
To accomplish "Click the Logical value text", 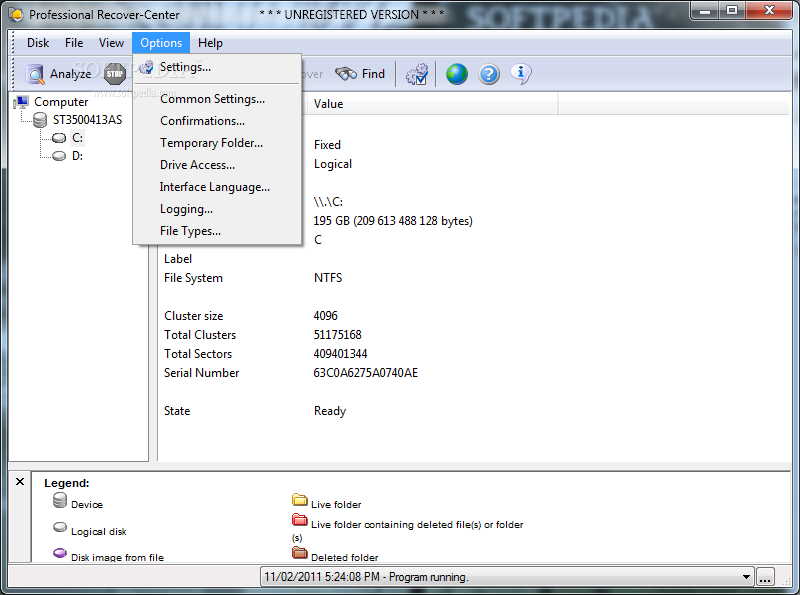I will point(333,164).
